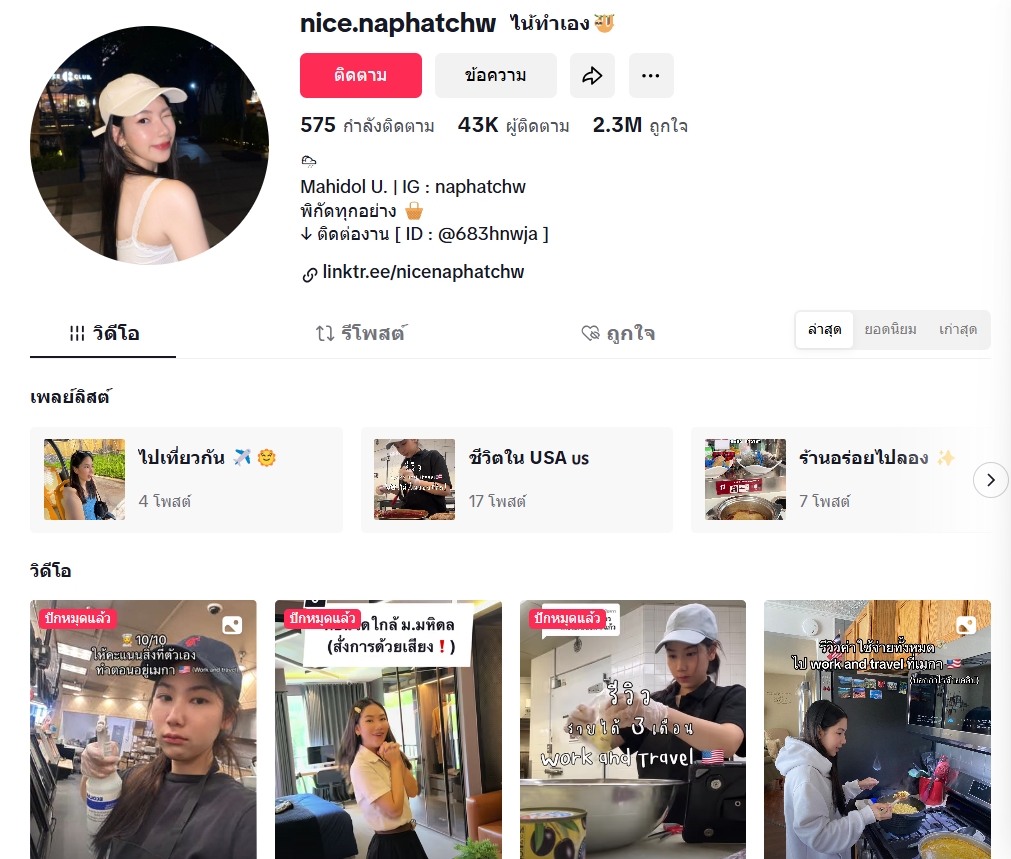
Task: Click the photo carousel icon on first video
Action: [x=232, y=624]
